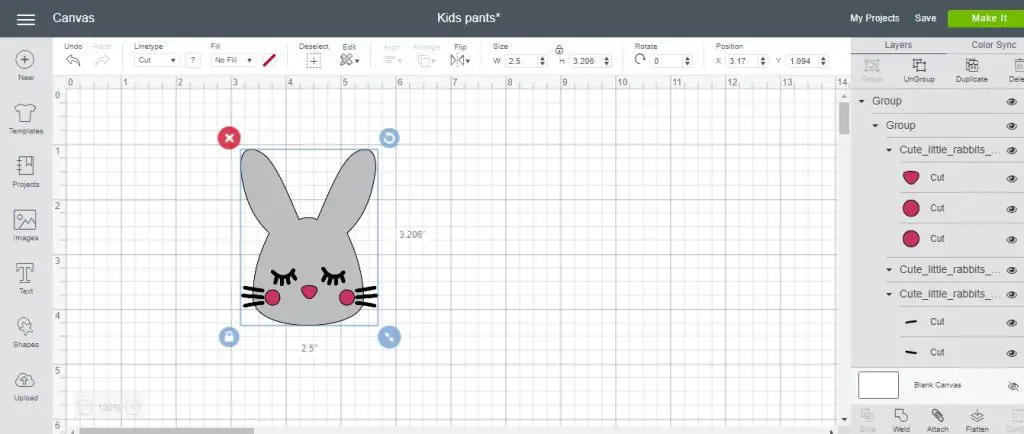Hide the second Cute_little_rabbits layer
Image resolution: width=1024 pixels, height=434 pixels.
pos(1012,270)
